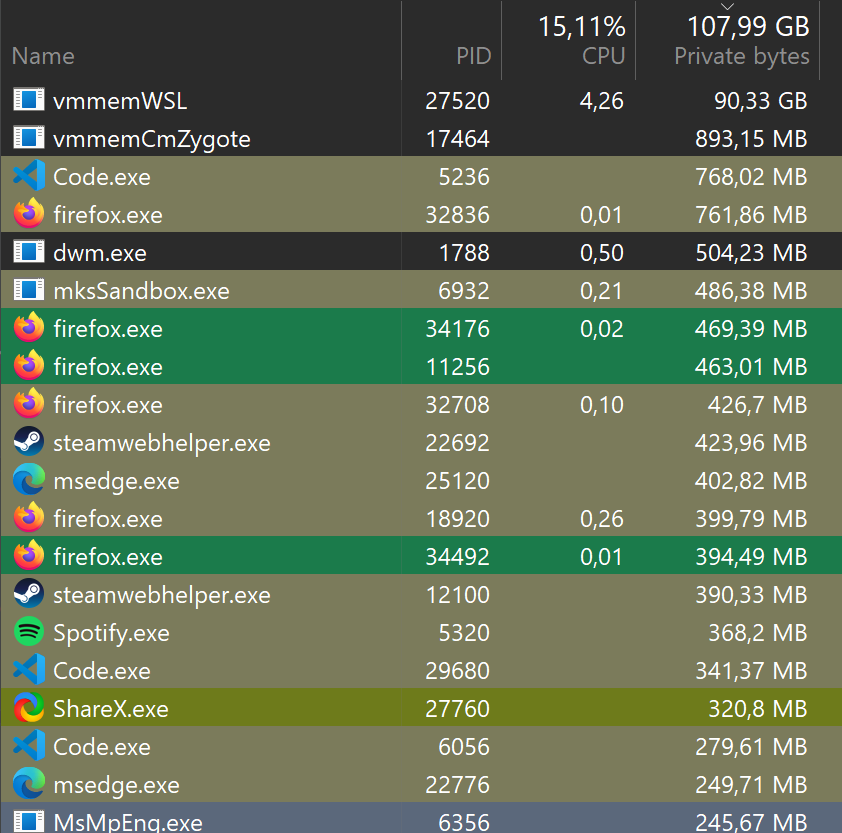This screenshot has height=833, width=842.
Task: Click private bytes value 893,15 MB
Action: [x=751, y=139]
